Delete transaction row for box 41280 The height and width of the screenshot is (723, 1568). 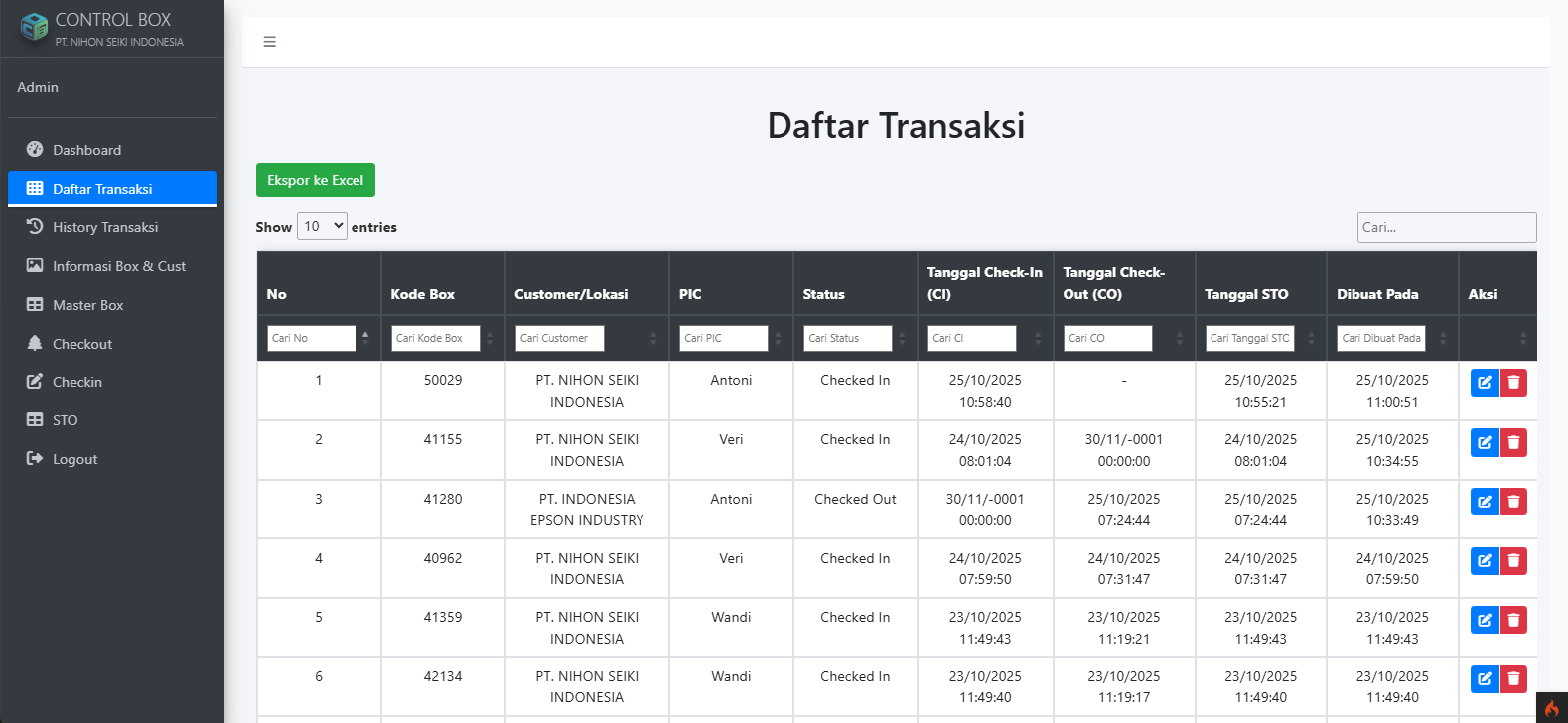pos(1513,502)
